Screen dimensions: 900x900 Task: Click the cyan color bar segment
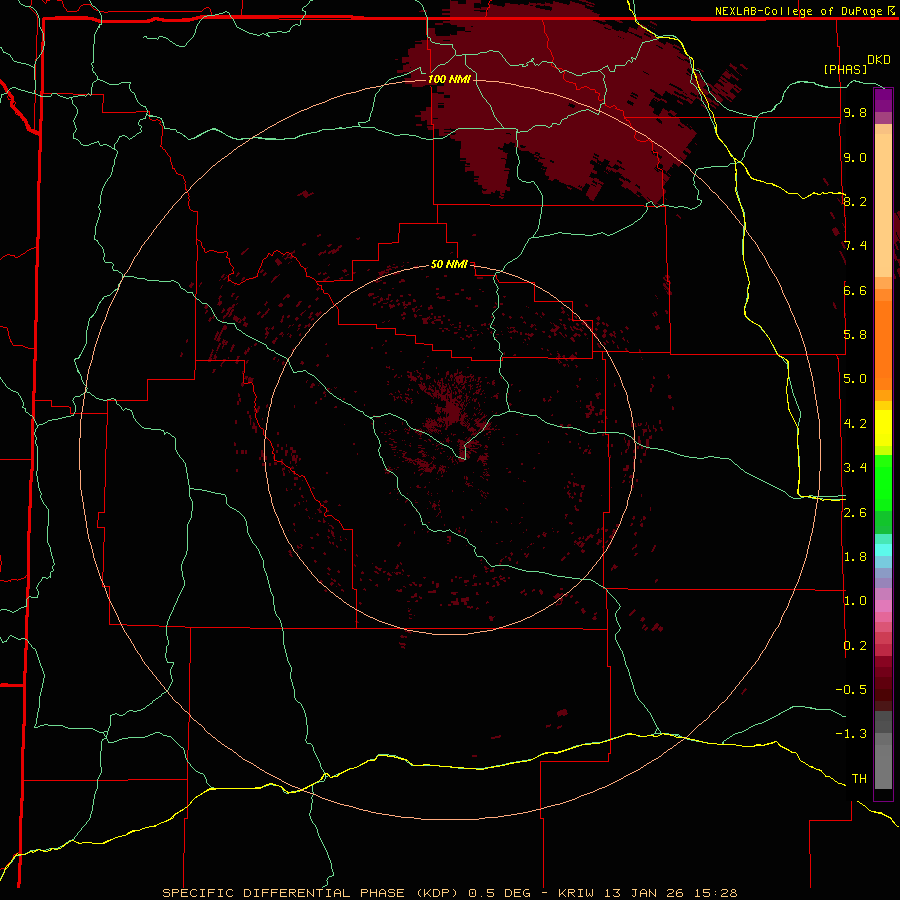tap(883, 550)
